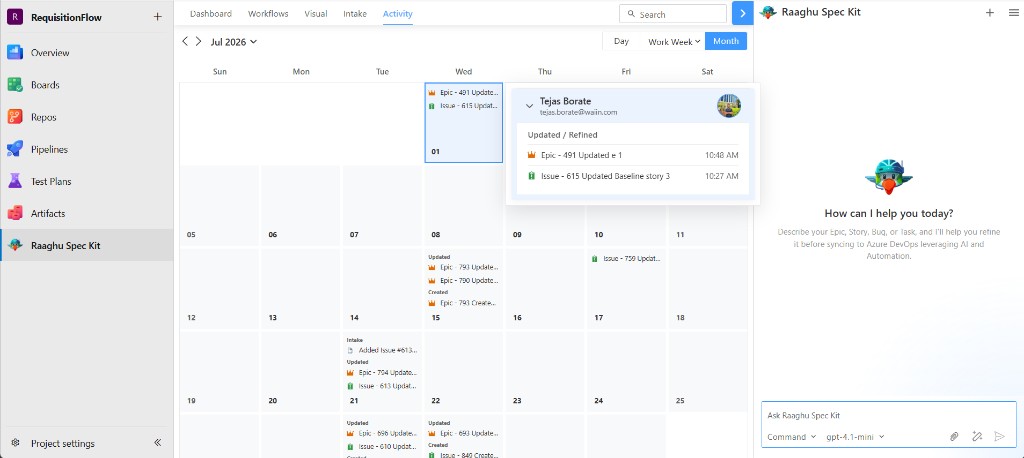This screenshot has height=458, width=1024.
Task: Click the large bird mascot in chat
Action: (888, 177)
